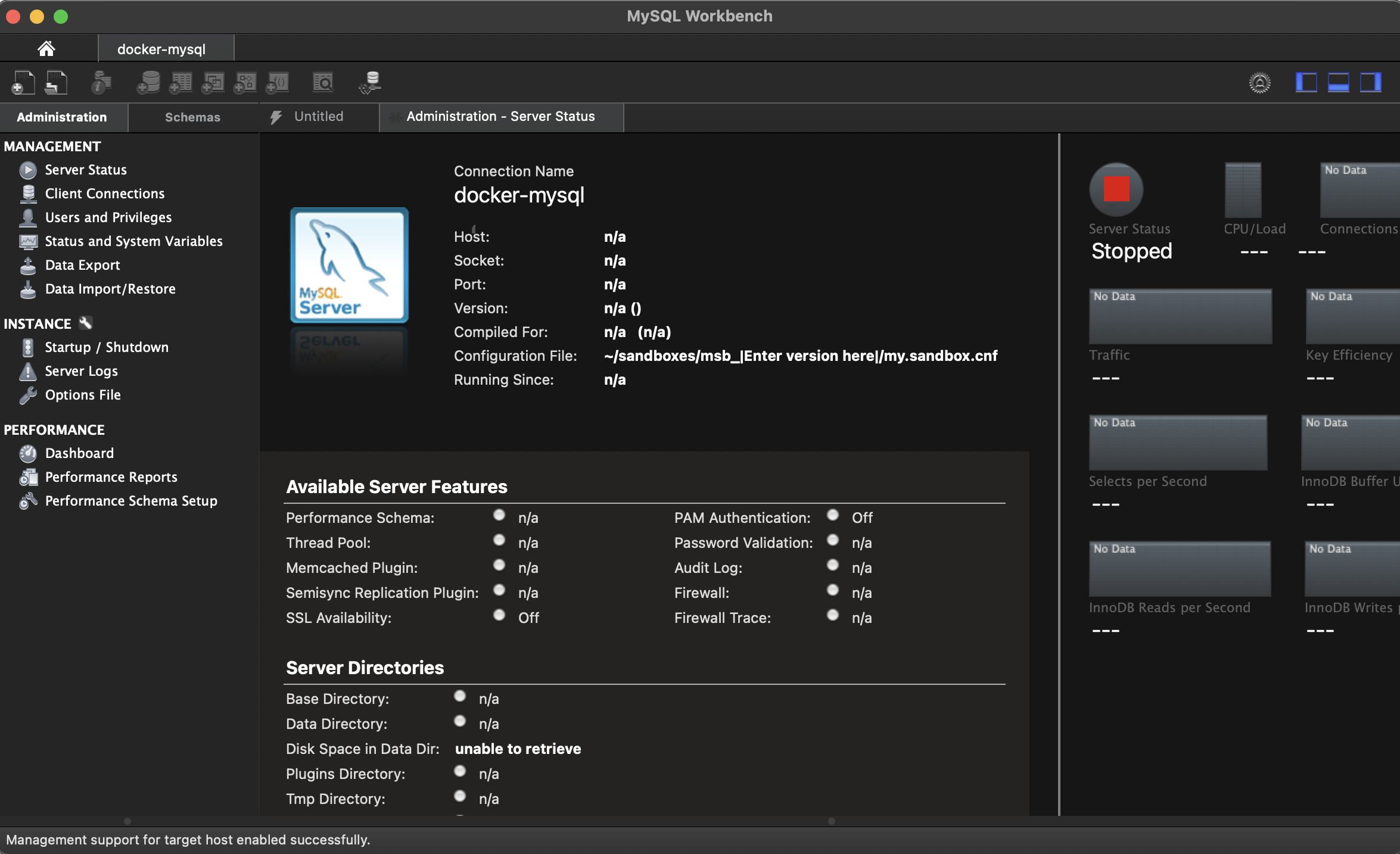Click the create new function icon
This screenshot has height=854, width=1400.
click(277, 83)
